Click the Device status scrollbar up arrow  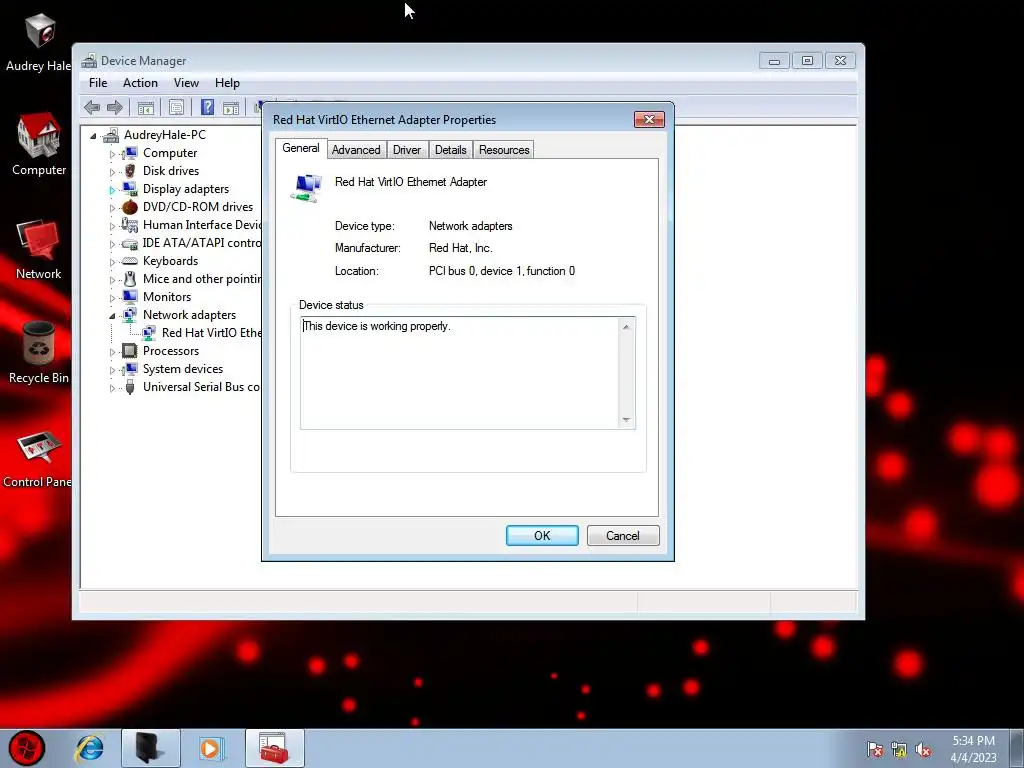[626, 327]
